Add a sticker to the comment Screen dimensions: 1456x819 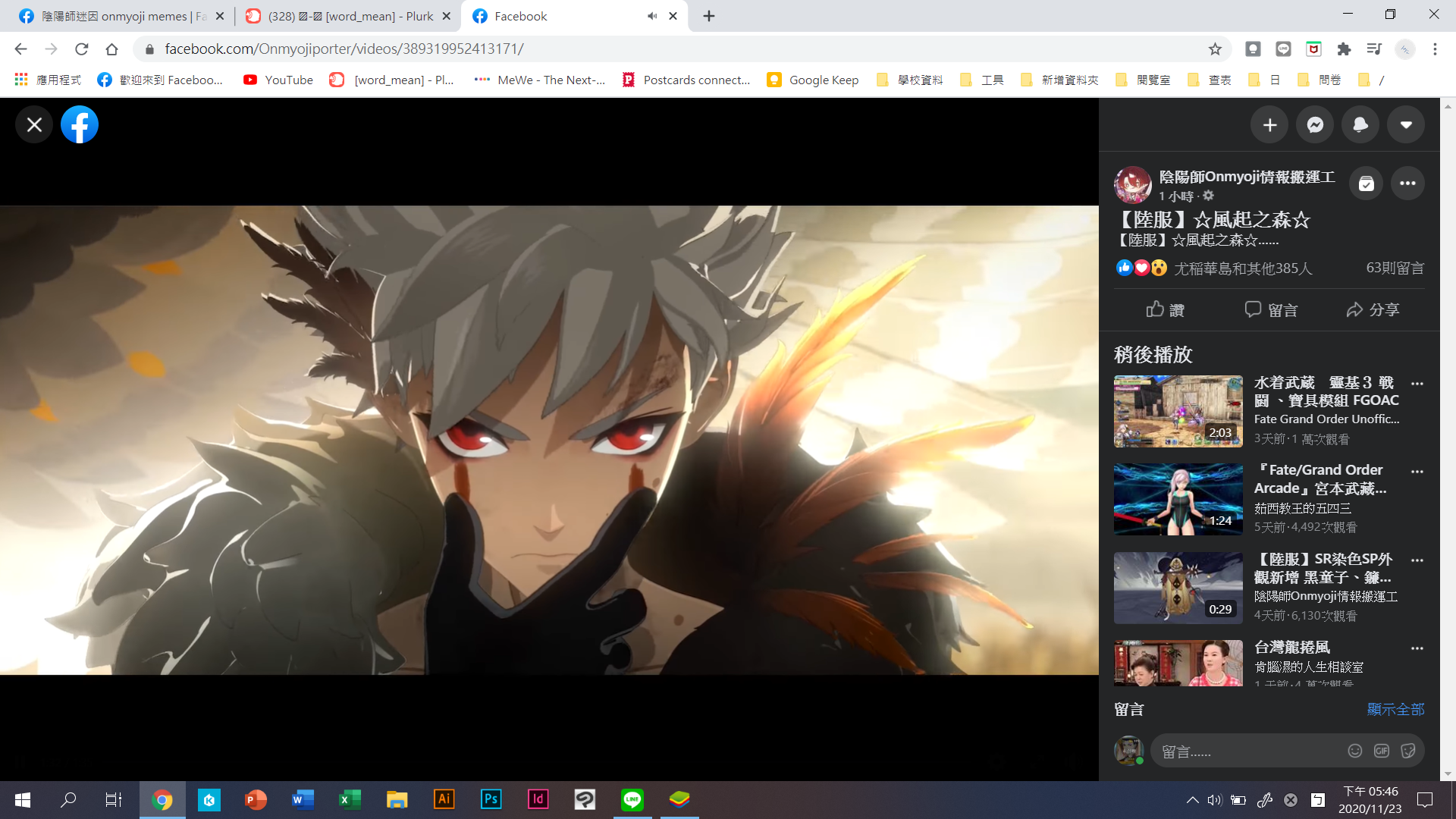pyautogui.click(x=1408, y=751)
